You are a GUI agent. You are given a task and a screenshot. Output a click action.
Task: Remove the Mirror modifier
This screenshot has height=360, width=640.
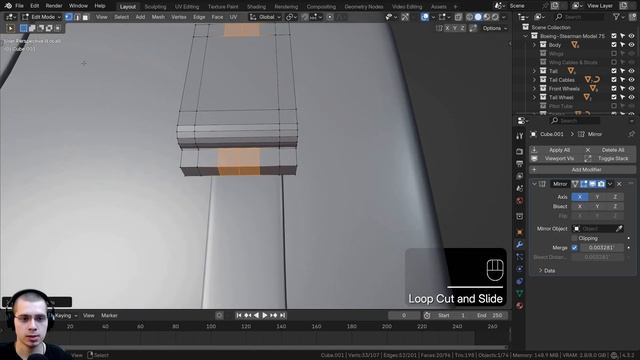619,184
